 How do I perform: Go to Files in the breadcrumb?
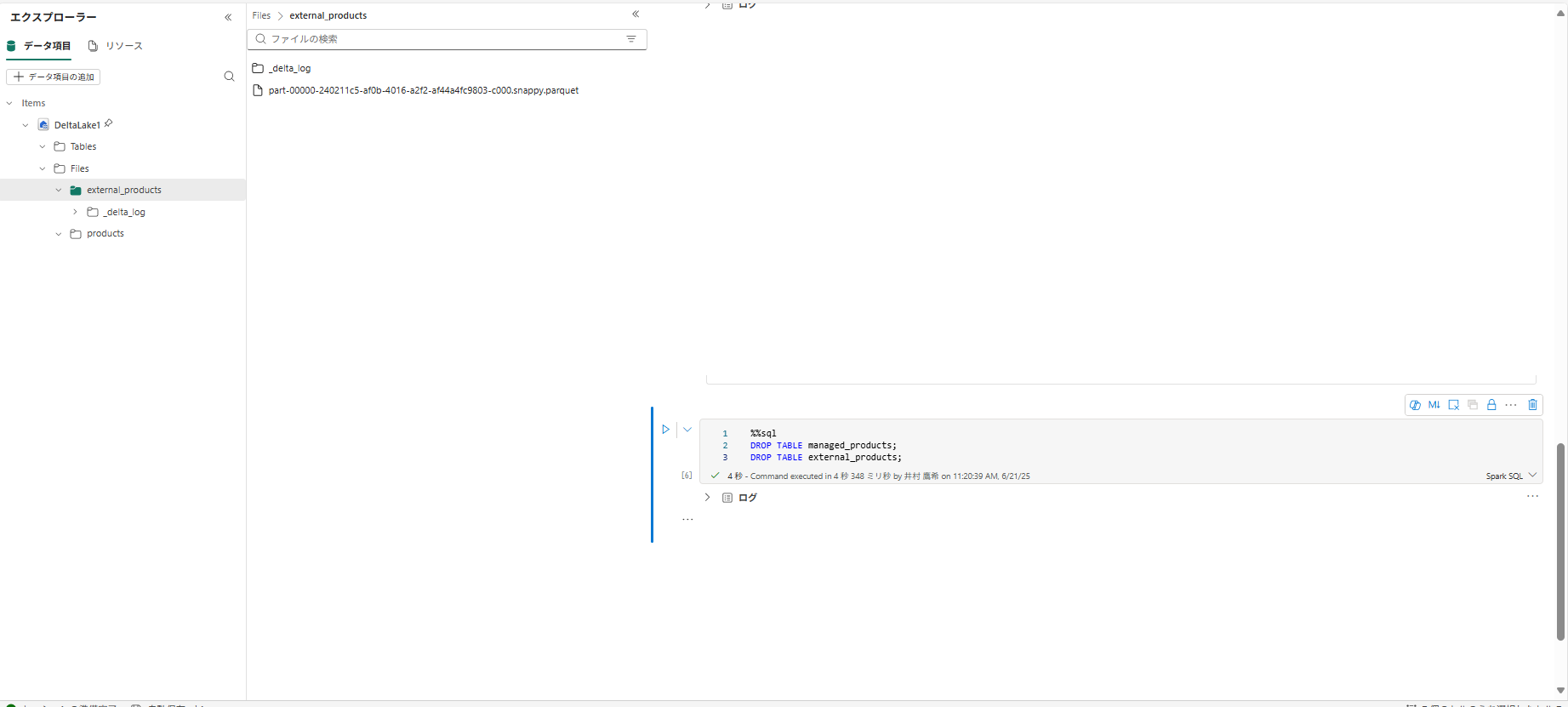[261, 15]
